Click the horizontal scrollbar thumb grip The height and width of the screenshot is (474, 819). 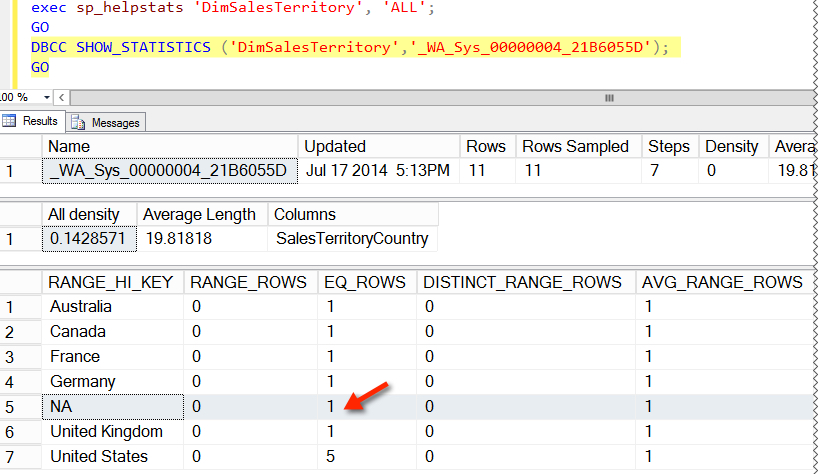click(x=609, y=97)
